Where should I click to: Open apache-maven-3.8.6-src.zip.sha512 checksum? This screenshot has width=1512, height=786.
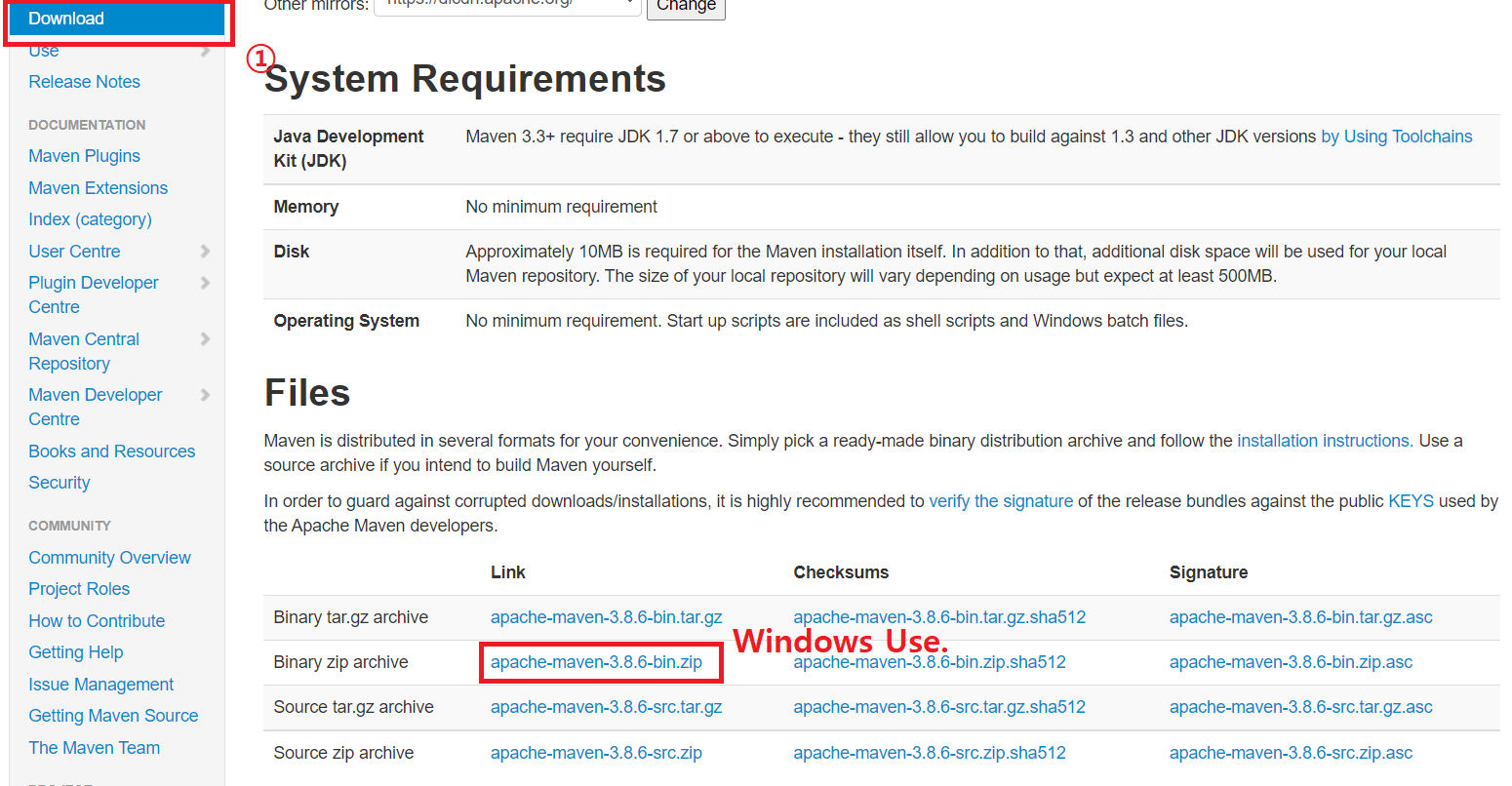point(930,753)
